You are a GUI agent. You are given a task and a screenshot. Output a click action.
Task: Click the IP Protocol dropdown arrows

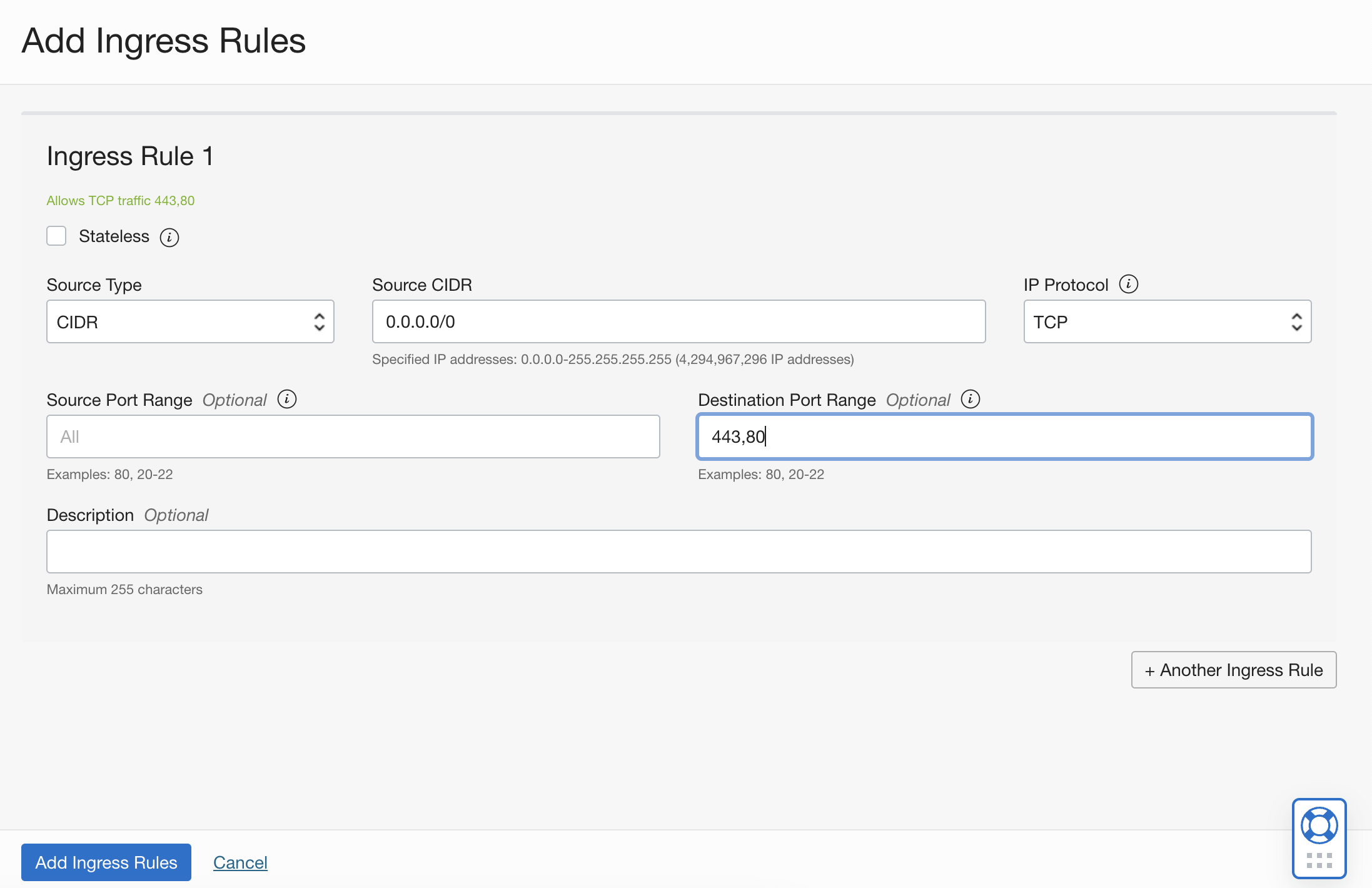tap(1296, 321)
